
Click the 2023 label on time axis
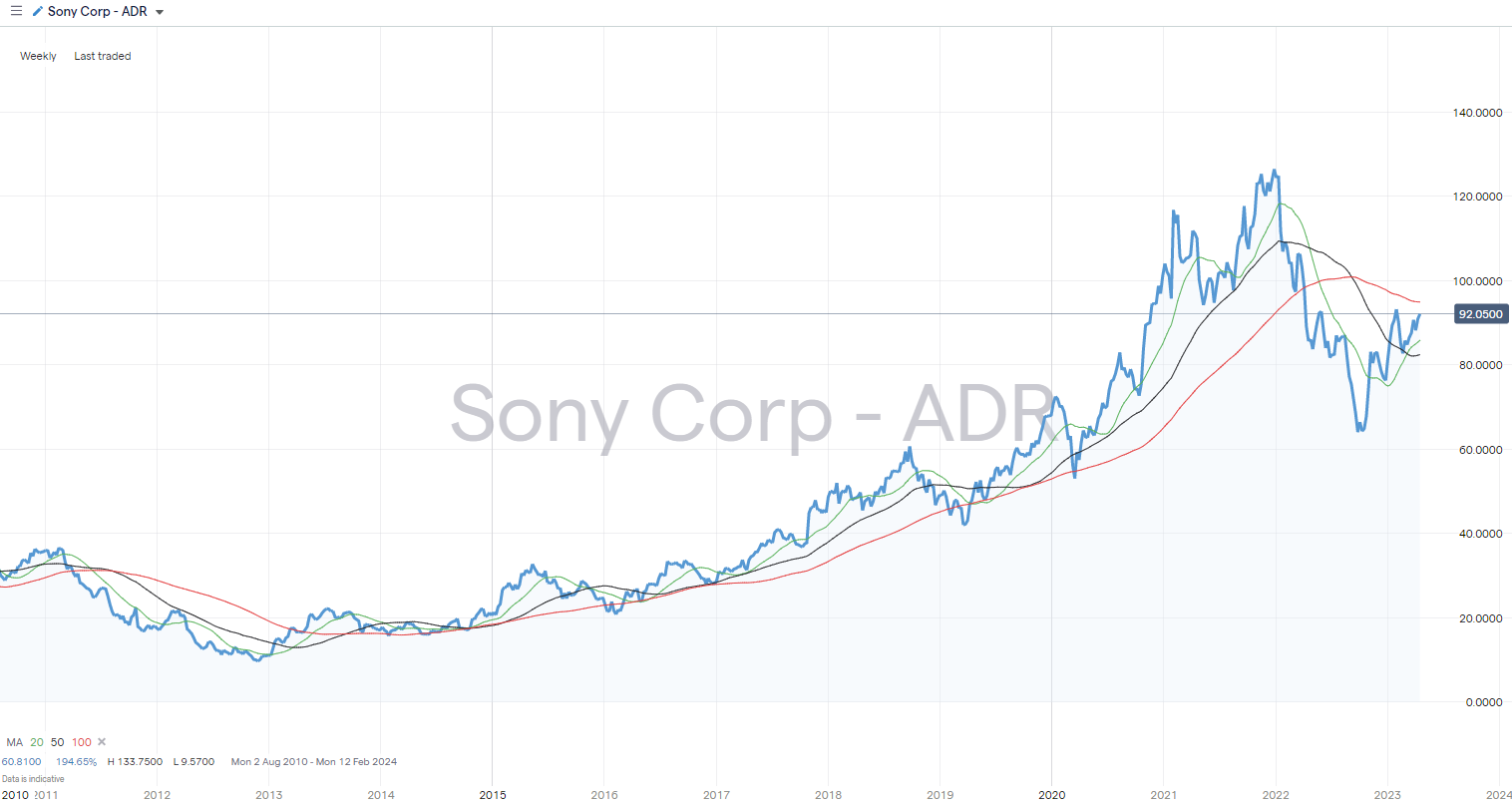[1386, 795]
